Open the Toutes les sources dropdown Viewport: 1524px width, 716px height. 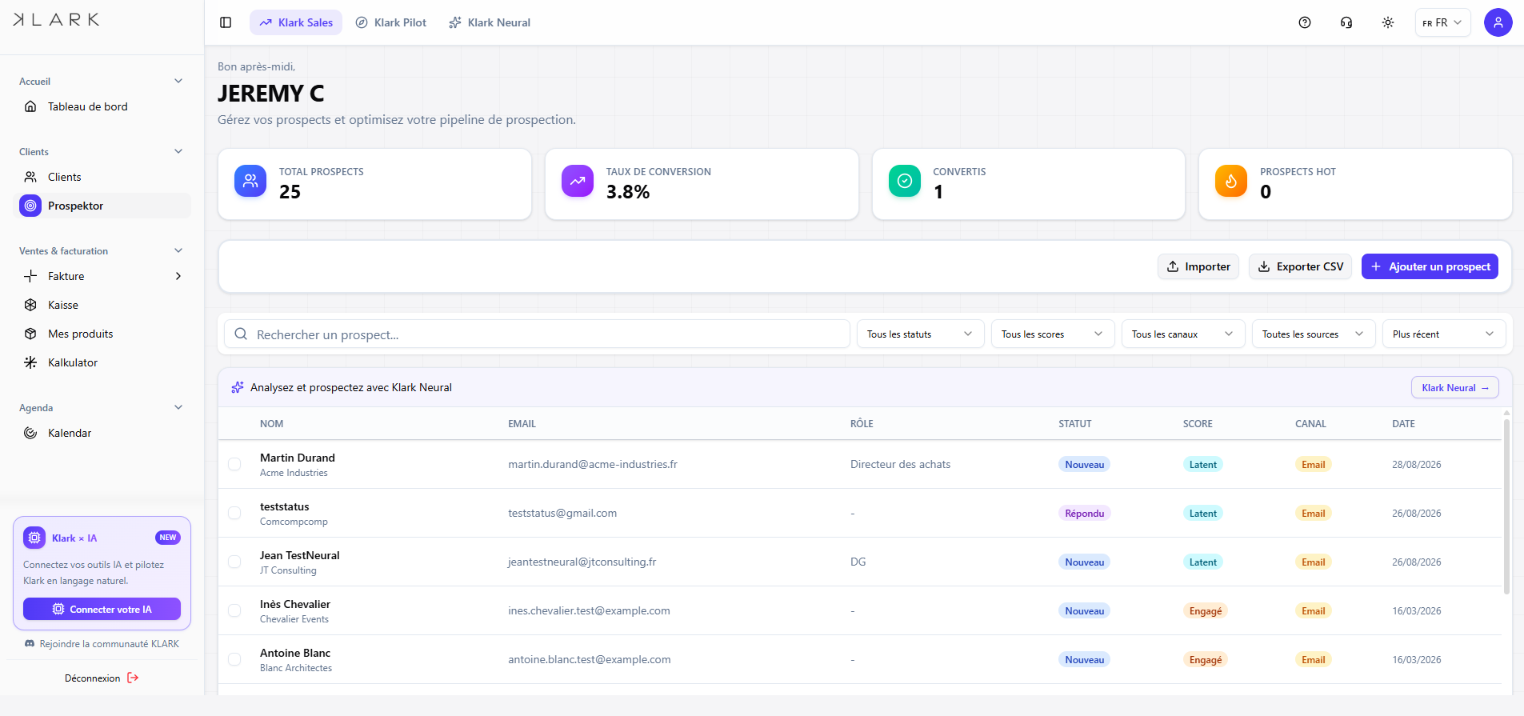(1314, 334)
